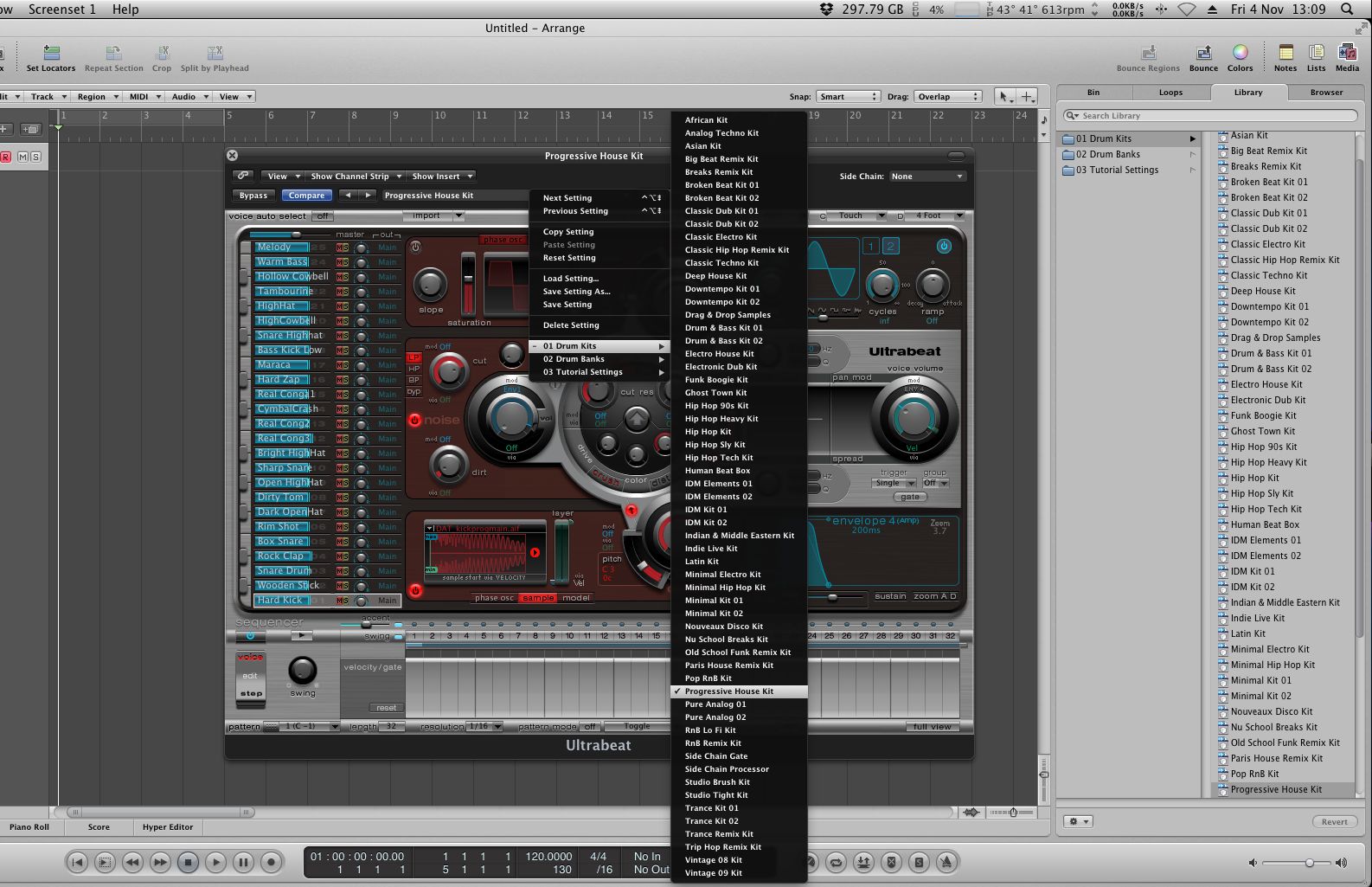Open the Colors palette icon
Screen dimensions: 1372x887
point(1240,54)
